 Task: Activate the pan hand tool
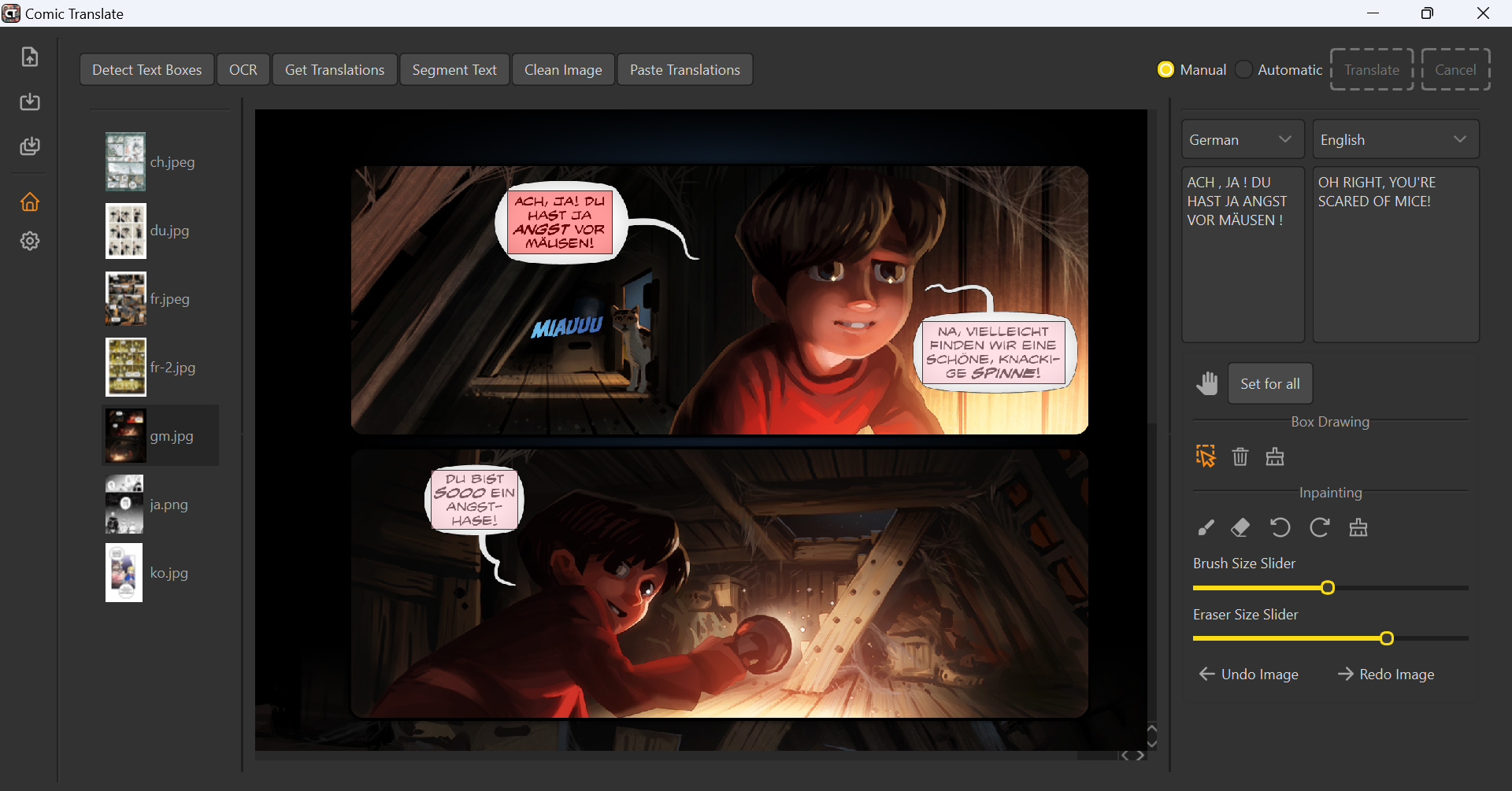(1207, 383)
